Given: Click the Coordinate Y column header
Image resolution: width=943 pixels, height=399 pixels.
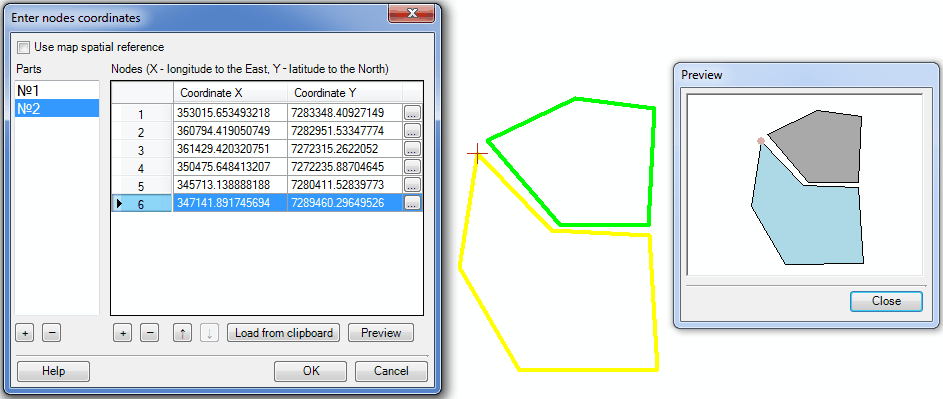Looking at the screenshot, I should (345, 93).
